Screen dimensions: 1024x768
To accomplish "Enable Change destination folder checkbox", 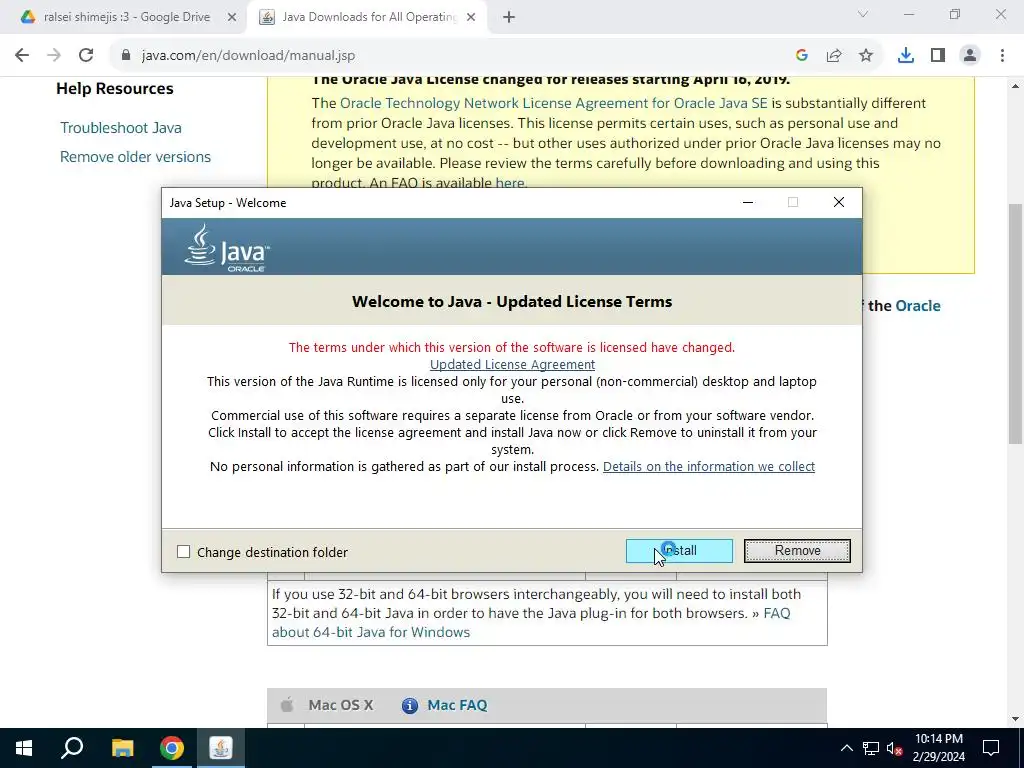I will coord(184,552).
